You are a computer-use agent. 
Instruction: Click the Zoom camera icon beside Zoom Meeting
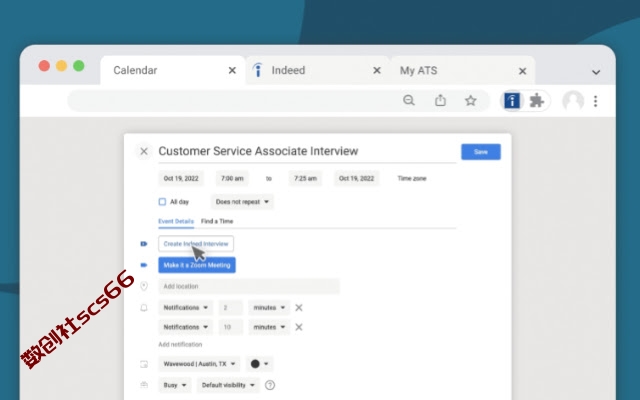point(144,265)
